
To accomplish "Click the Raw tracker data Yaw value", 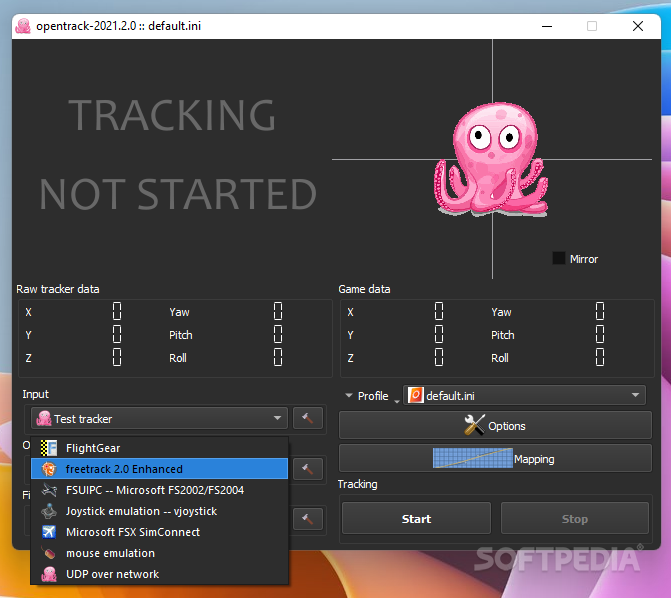I will [278, 311].
